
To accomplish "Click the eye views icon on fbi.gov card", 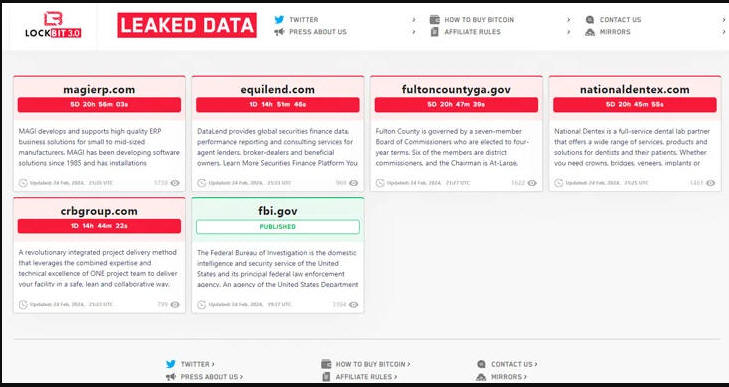I will coord(354,305).
